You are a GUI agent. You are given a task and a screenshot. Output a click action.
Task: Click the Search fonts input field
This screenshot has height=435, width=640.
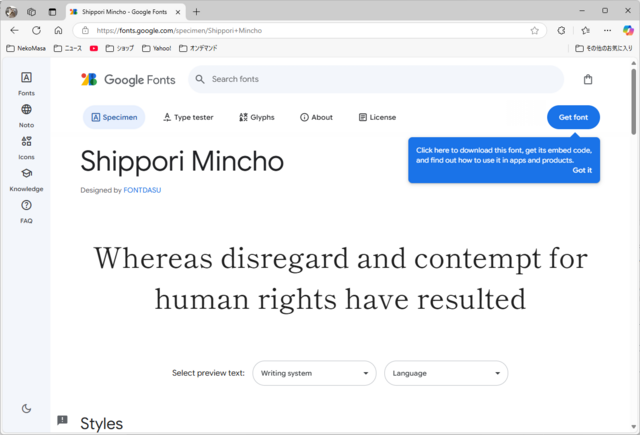pos(376,79)
